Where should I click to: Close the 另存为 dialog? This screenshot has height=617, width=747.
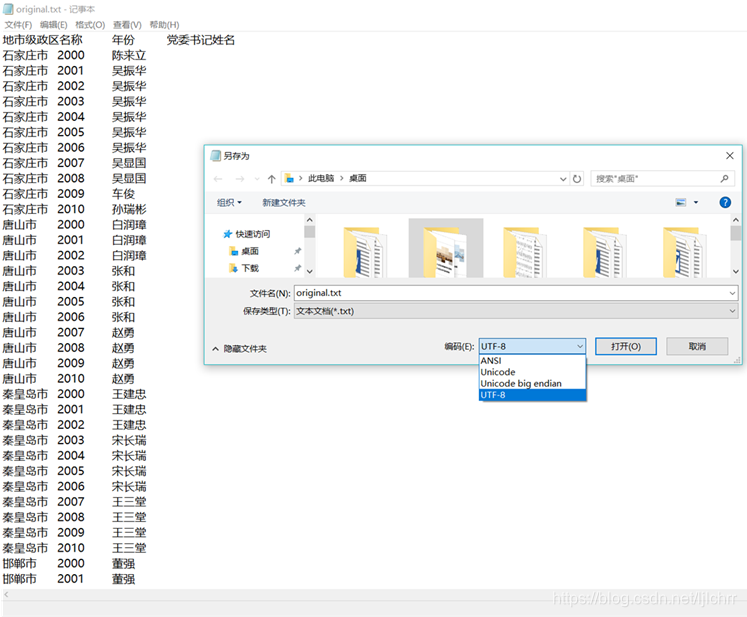(729, 156)
